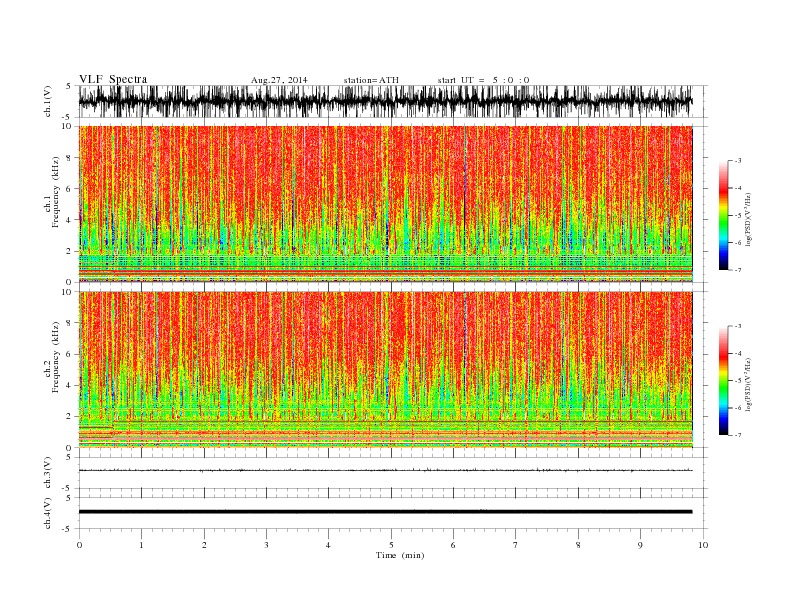792x612 pixels.
Task: Click the "ch.3(V)" axis label
Action: 48,473
